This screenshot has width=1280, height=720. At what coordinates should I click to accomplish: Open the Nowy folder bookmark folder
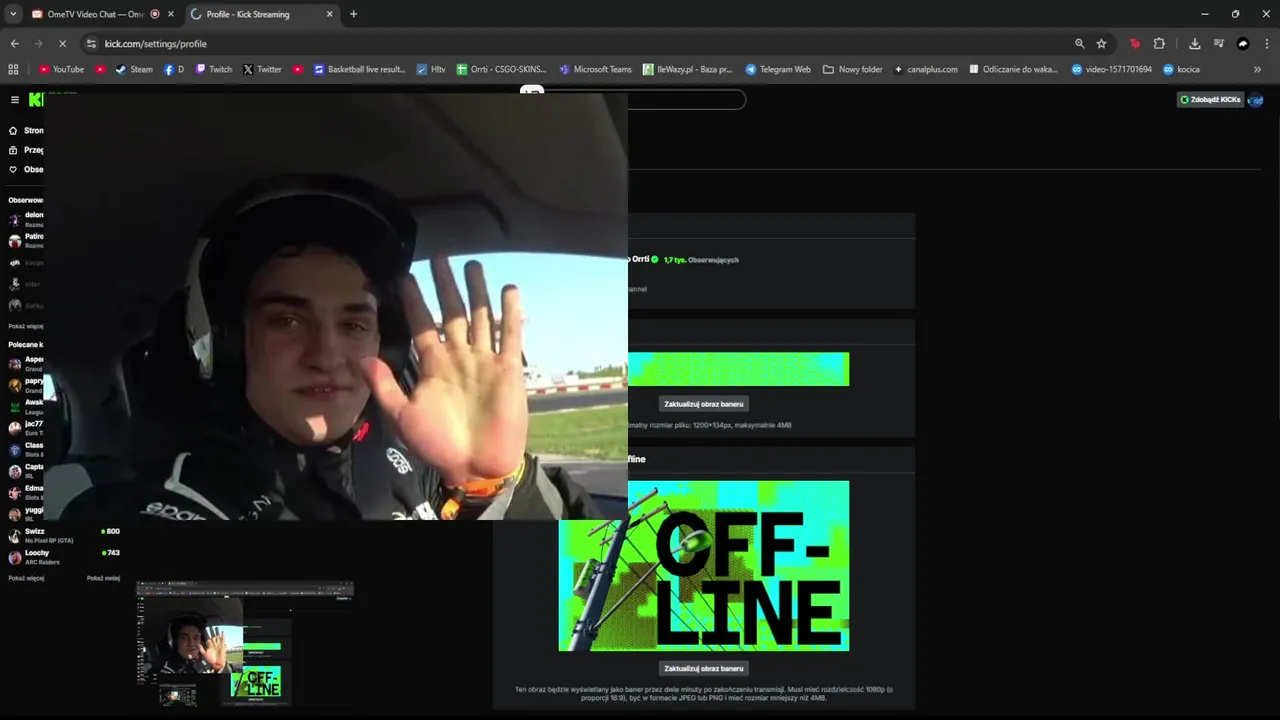pyautogui.click(x=853, y=70)
